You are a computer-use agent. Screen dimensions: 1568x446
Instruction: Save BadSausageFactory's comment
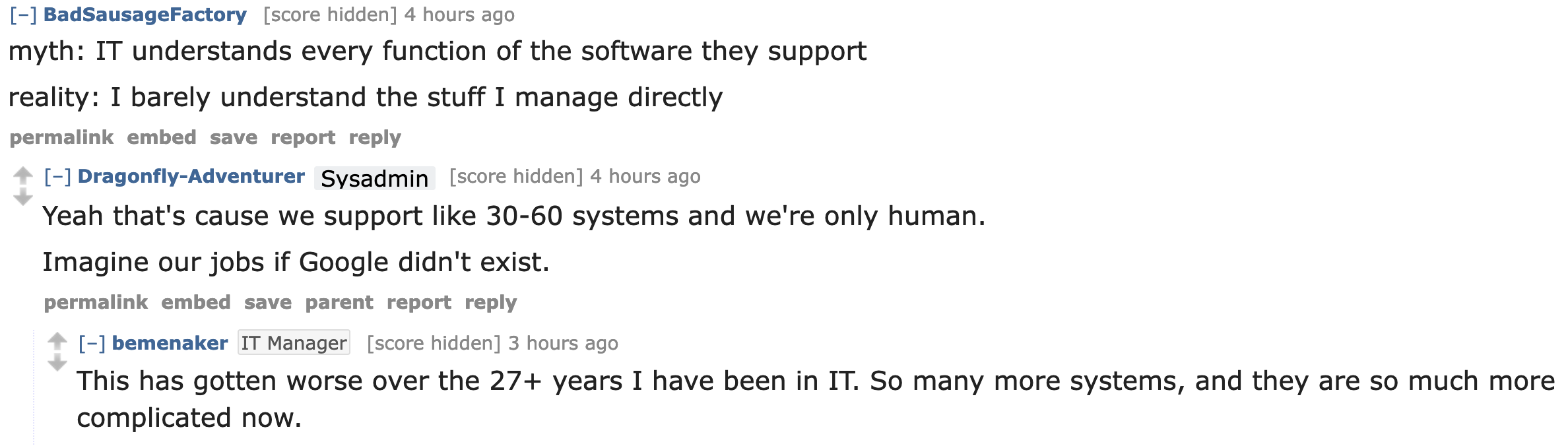pos(234,137)
